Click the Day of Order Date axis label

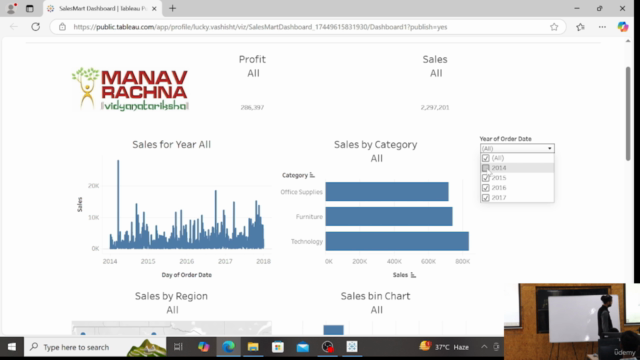click(x=187, y=275)
